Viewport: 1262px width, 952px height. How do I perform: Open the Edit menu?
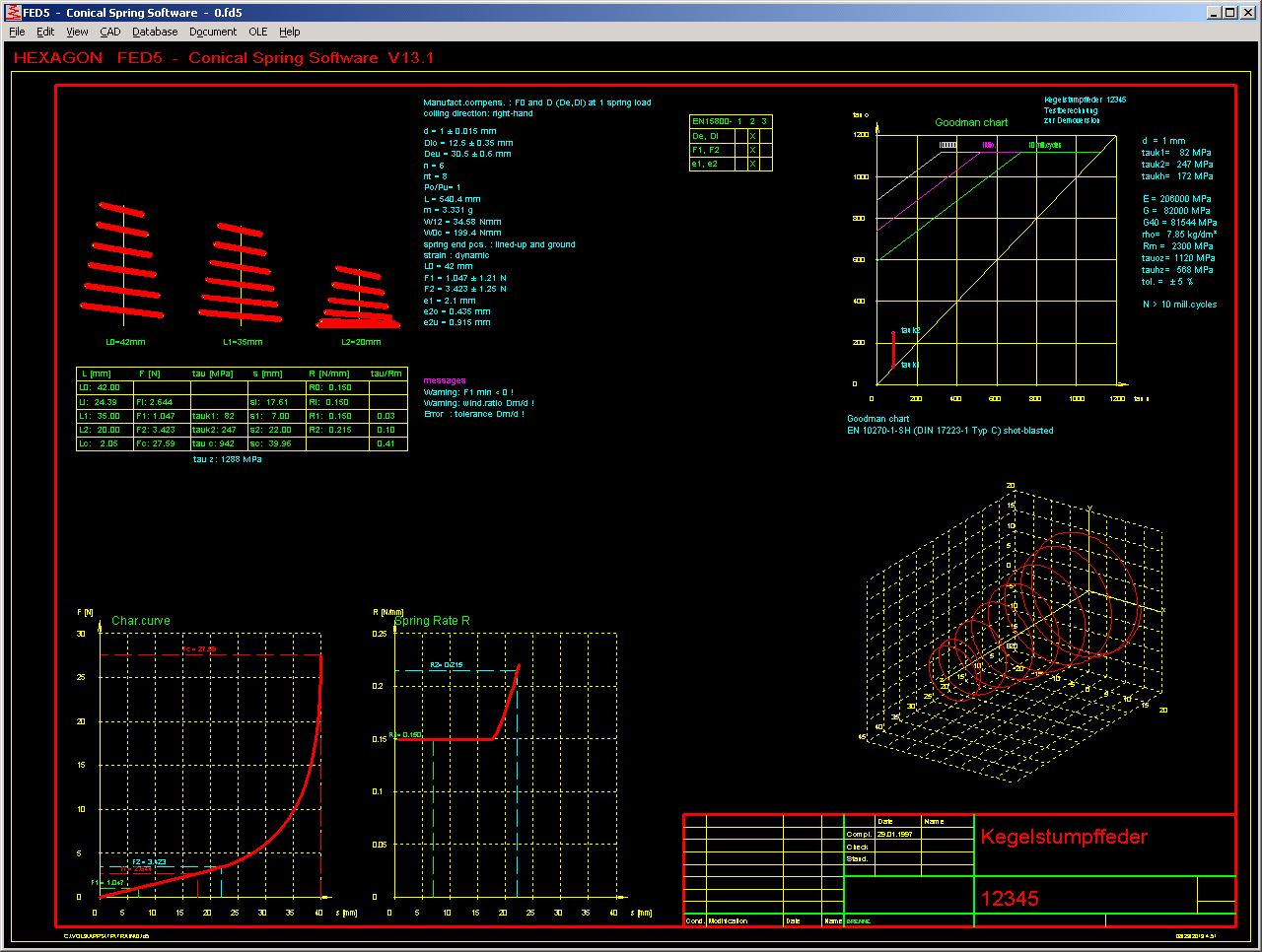coord(45,32)
